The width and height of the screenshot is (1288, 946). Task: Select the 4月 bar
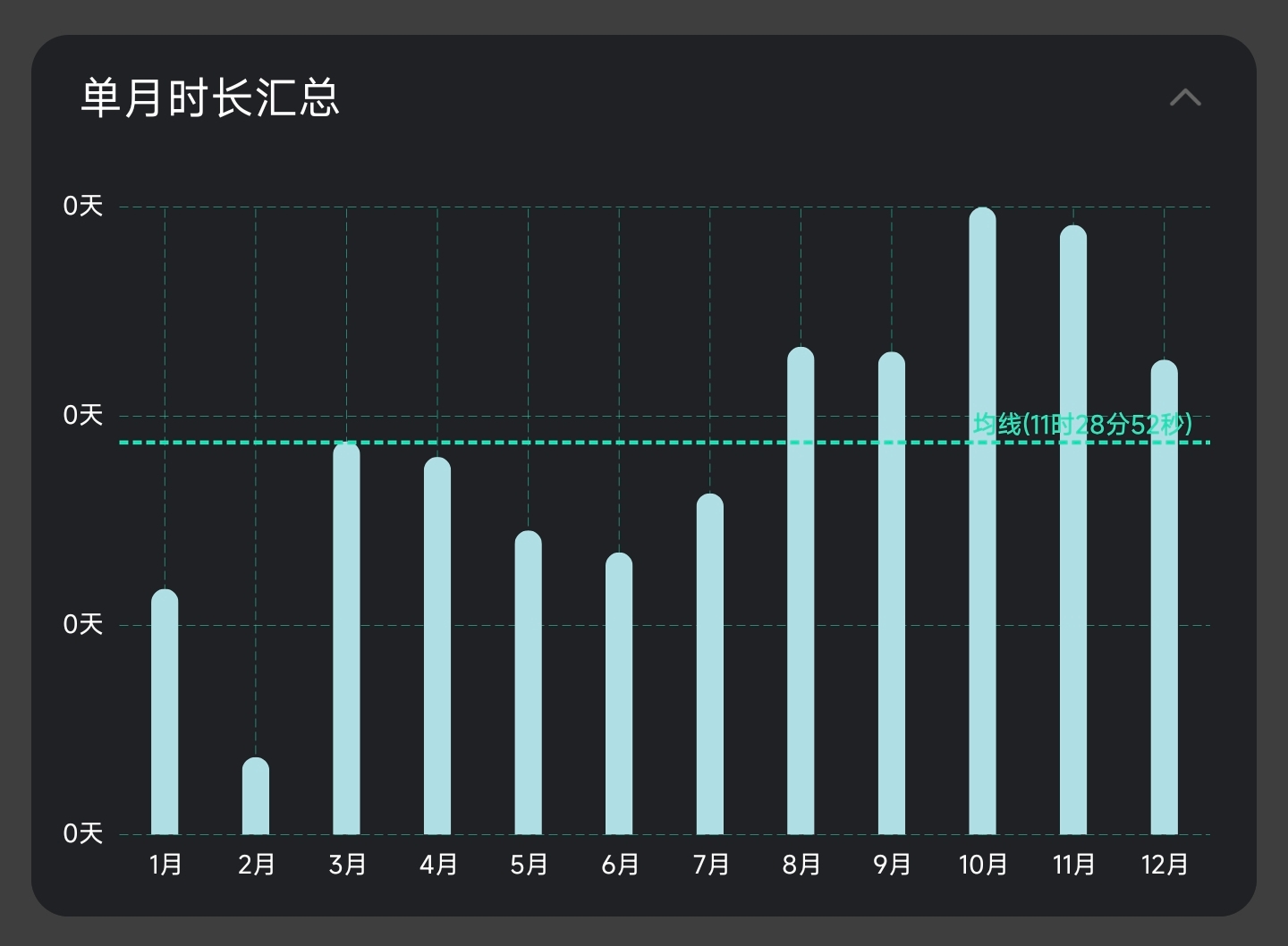(437, 646)
